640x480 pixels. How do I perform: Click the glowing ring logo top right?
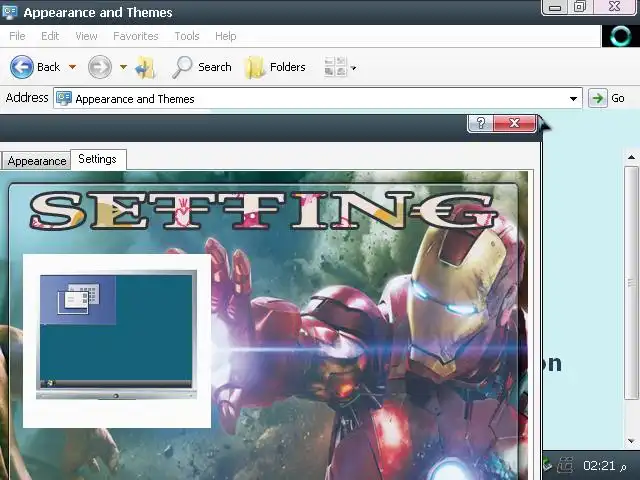click(x=620, y=36)
